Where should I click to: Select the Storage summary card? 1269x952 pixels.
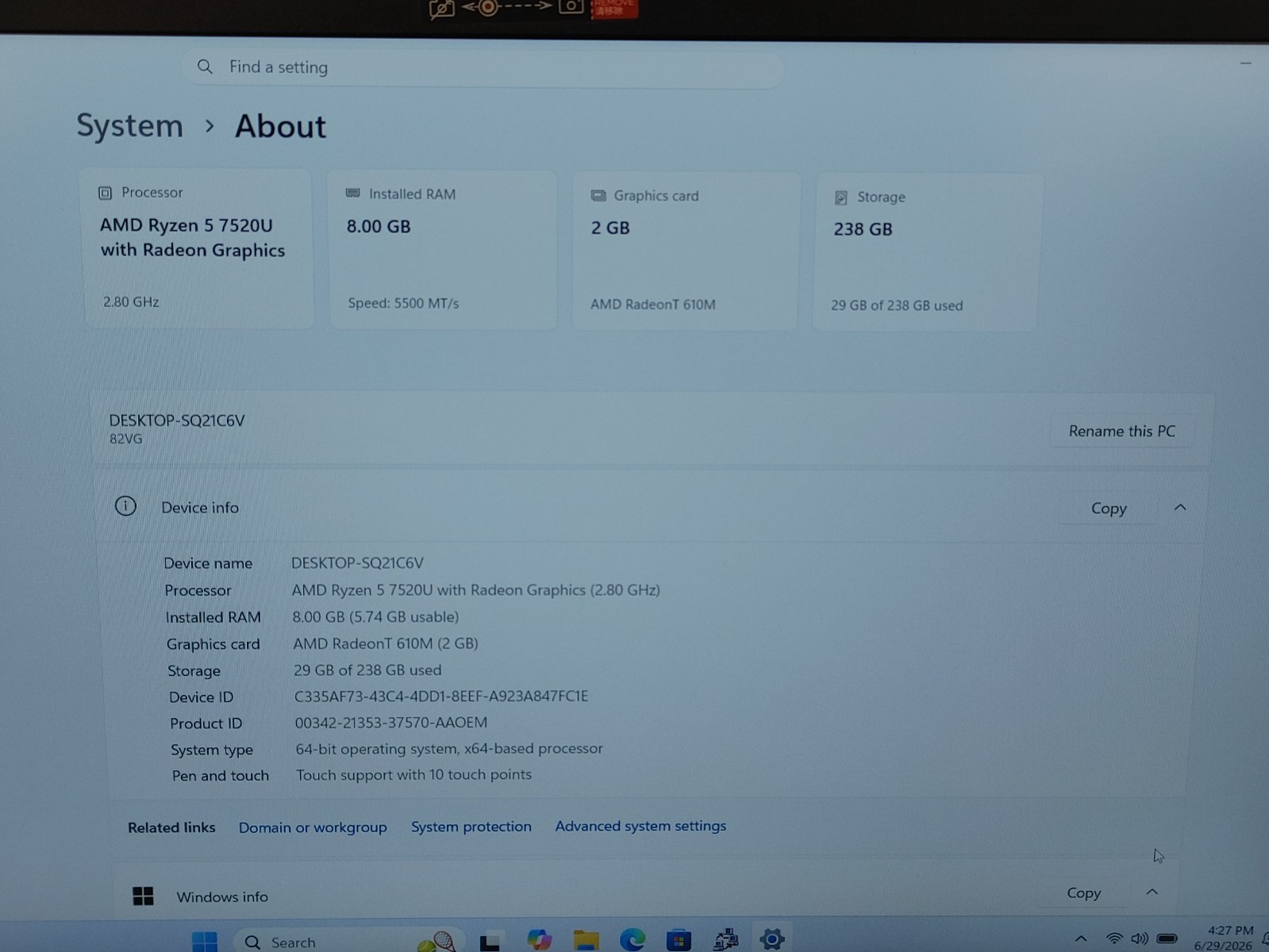pos(926,252)
